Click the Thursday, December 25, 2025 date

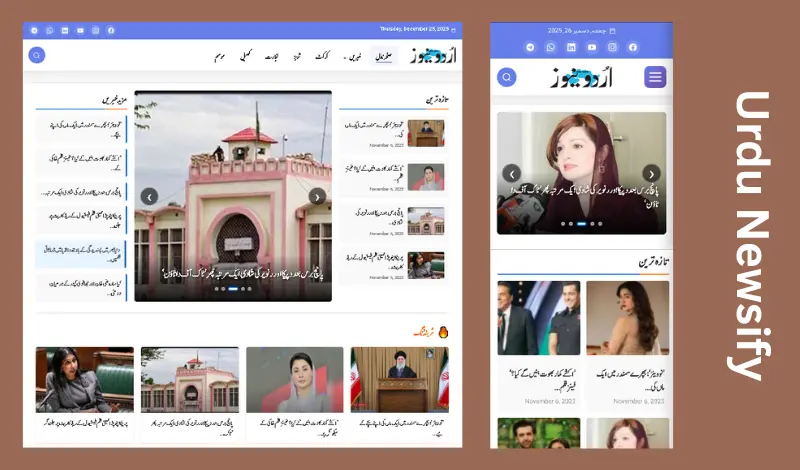(x=414, y=30)
